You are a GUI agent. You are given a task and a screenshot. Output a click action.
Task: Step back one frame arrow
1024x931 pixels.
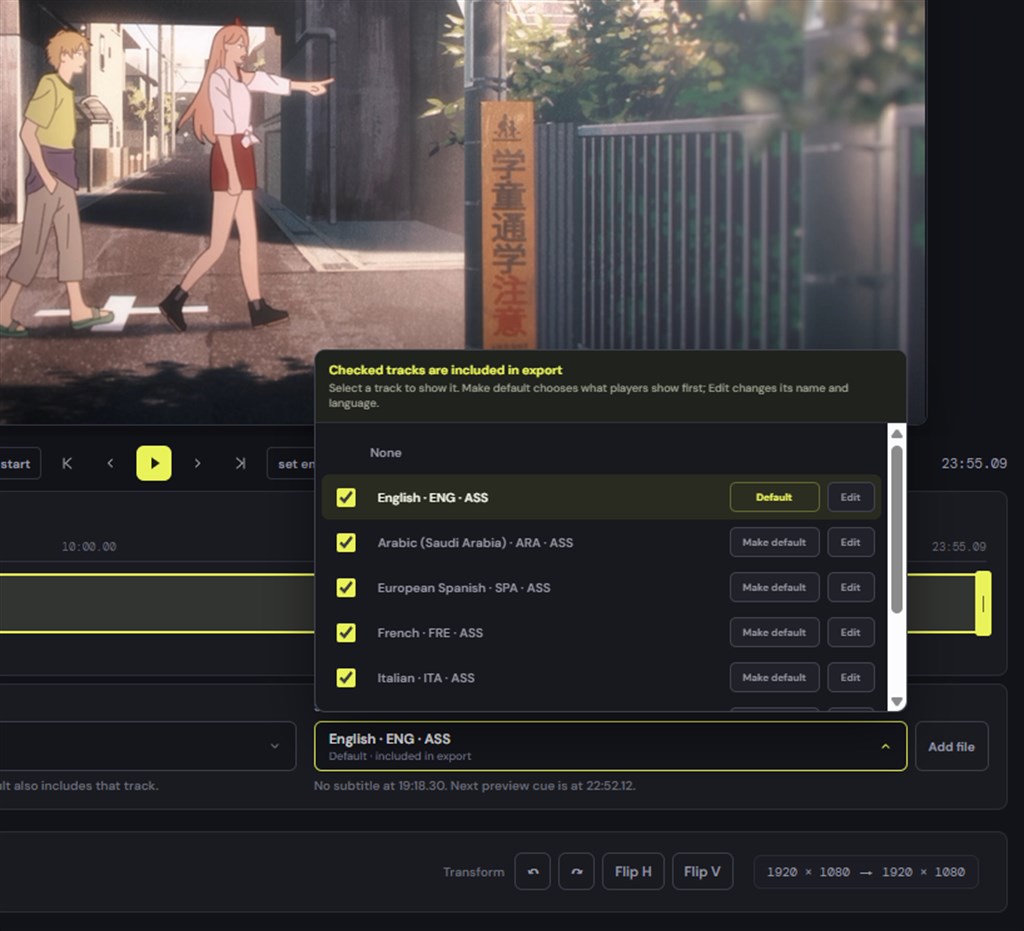(x=110, y=463)
